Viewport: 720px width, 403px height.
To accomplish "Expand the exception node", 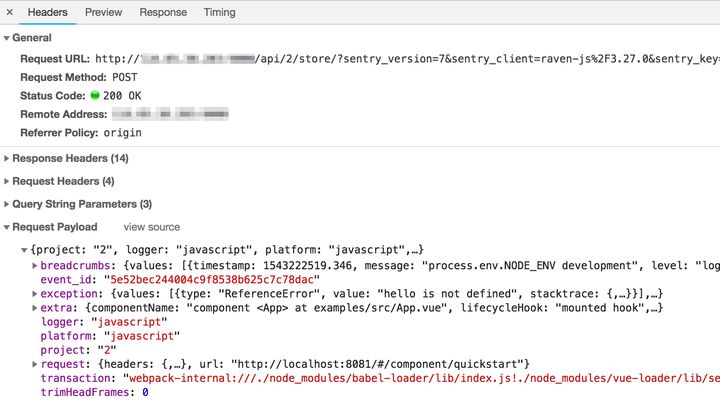I will pyautogui.click(x=34, y=294).
